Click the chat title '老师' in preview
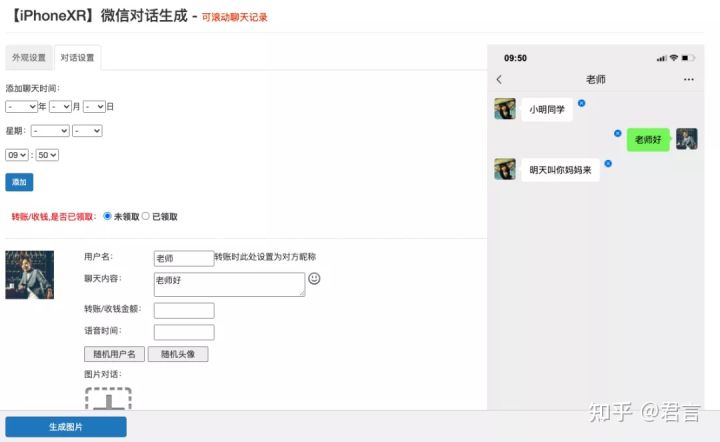The height and width of the screenshot is (442, 720). click(x=596, y=79)
